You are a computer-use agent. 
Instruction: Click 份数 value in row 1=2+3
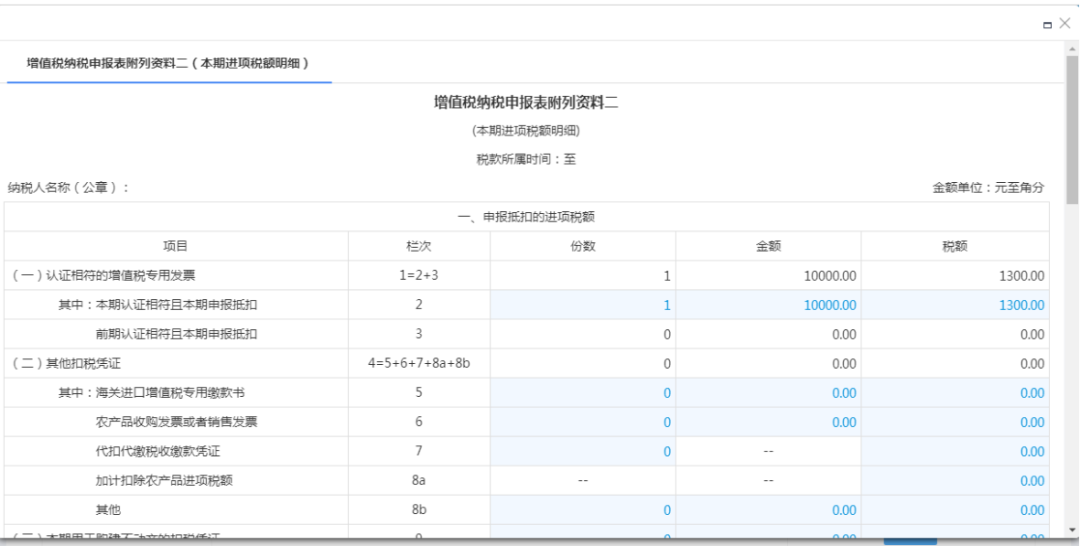[667, 276]
